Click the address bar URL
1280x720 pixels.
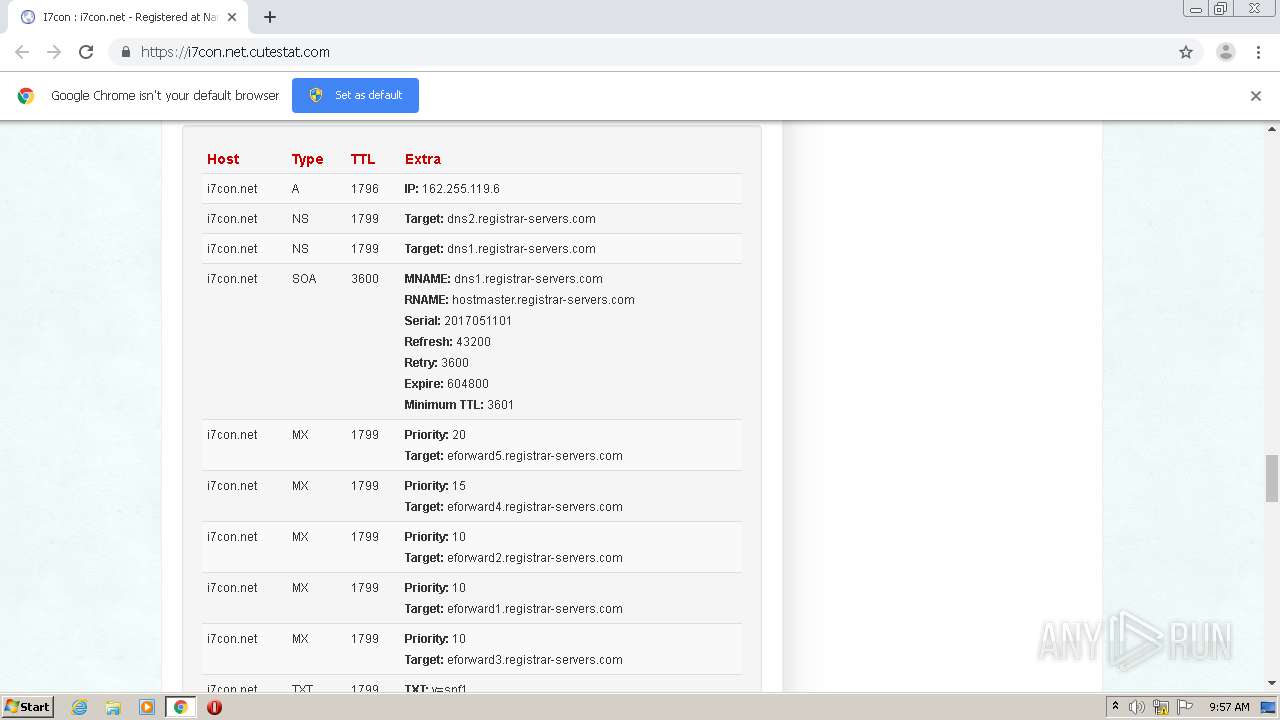(235, 52)
